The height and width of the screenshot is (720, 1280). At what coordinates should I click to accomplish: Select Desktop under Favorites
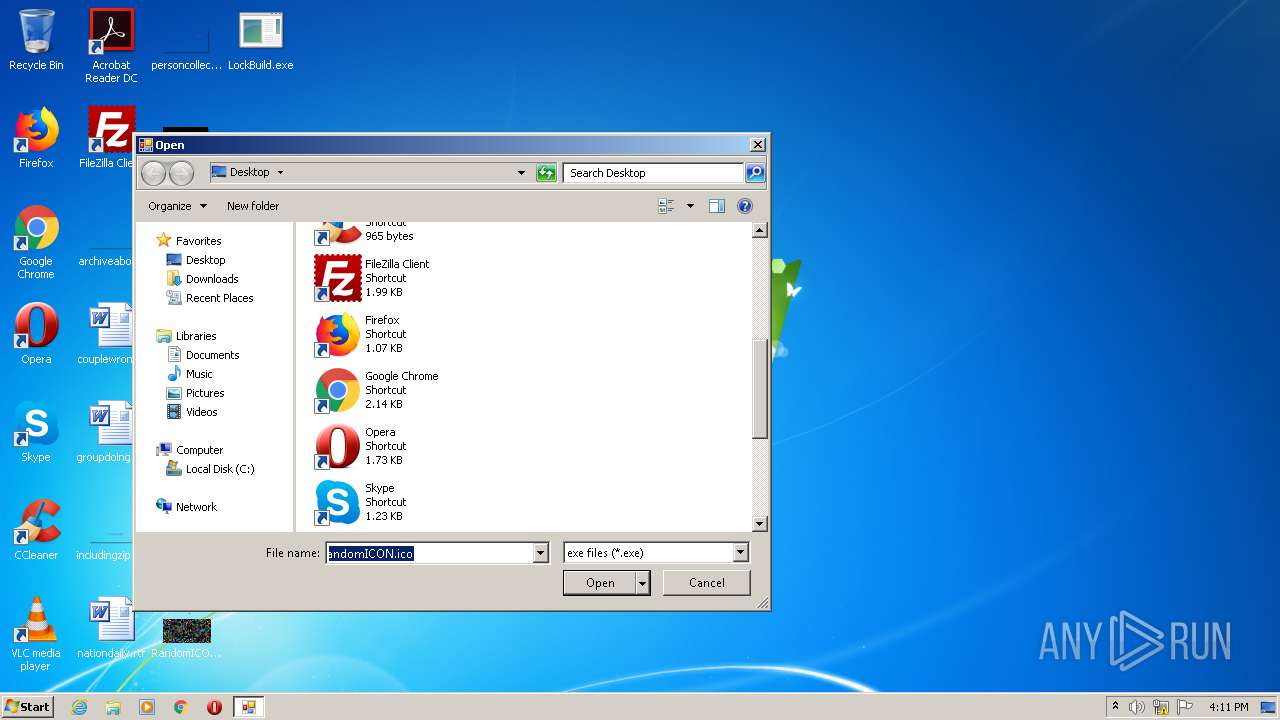click(196, 260)
